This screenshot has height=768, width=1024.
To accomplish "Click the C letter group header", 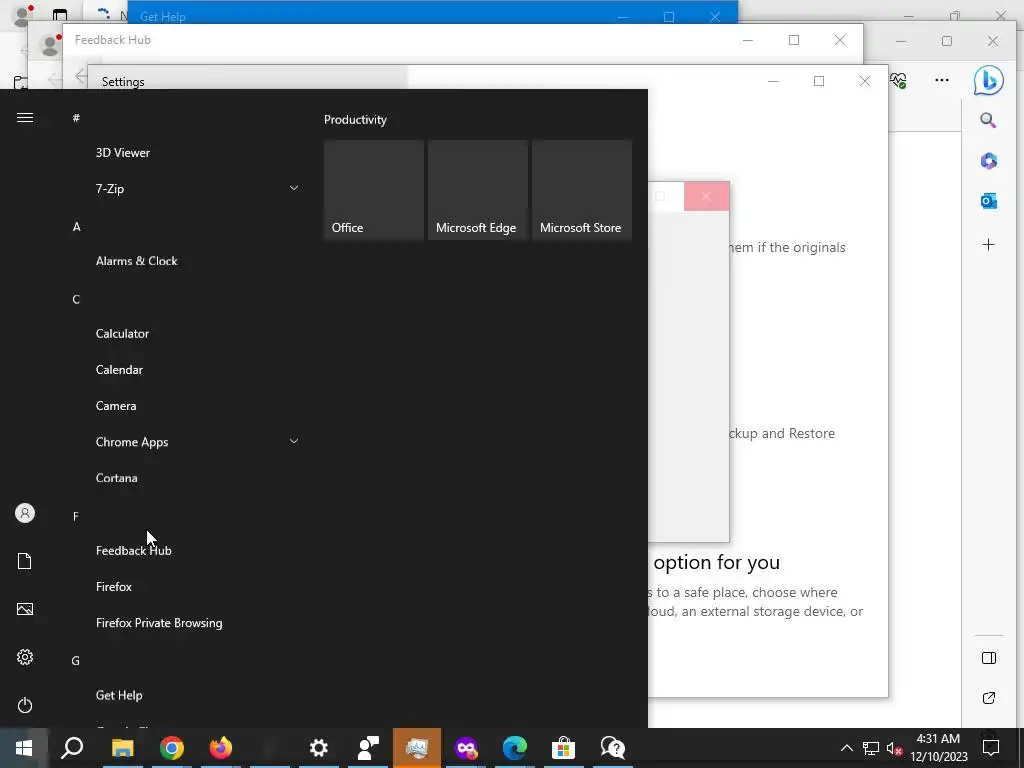I will (x=76, y=299).
